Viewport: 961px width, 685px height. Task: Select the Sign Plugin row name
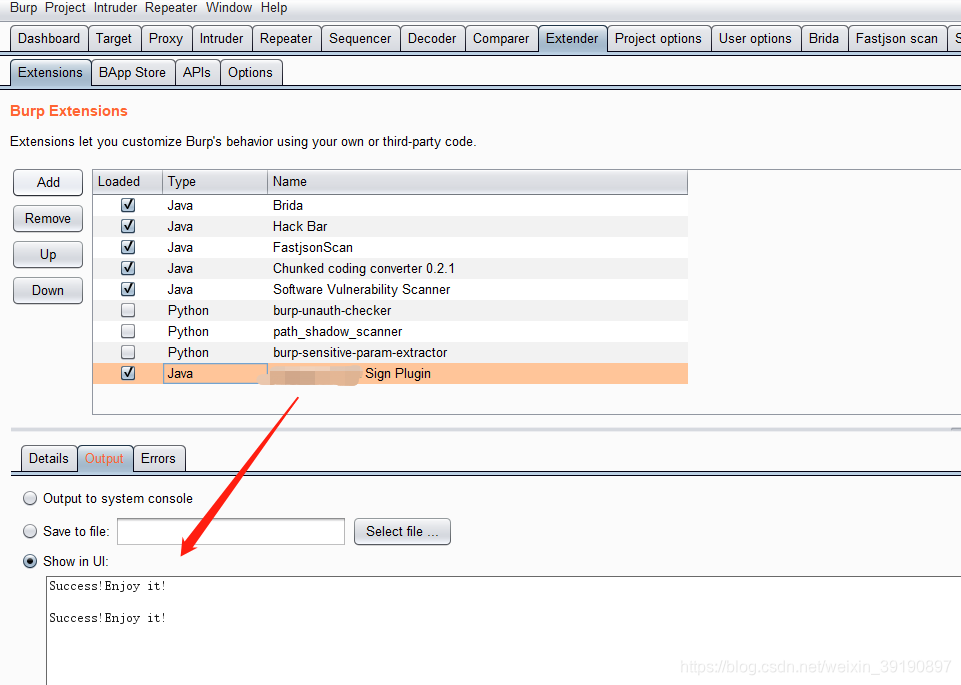pos(398,374)
